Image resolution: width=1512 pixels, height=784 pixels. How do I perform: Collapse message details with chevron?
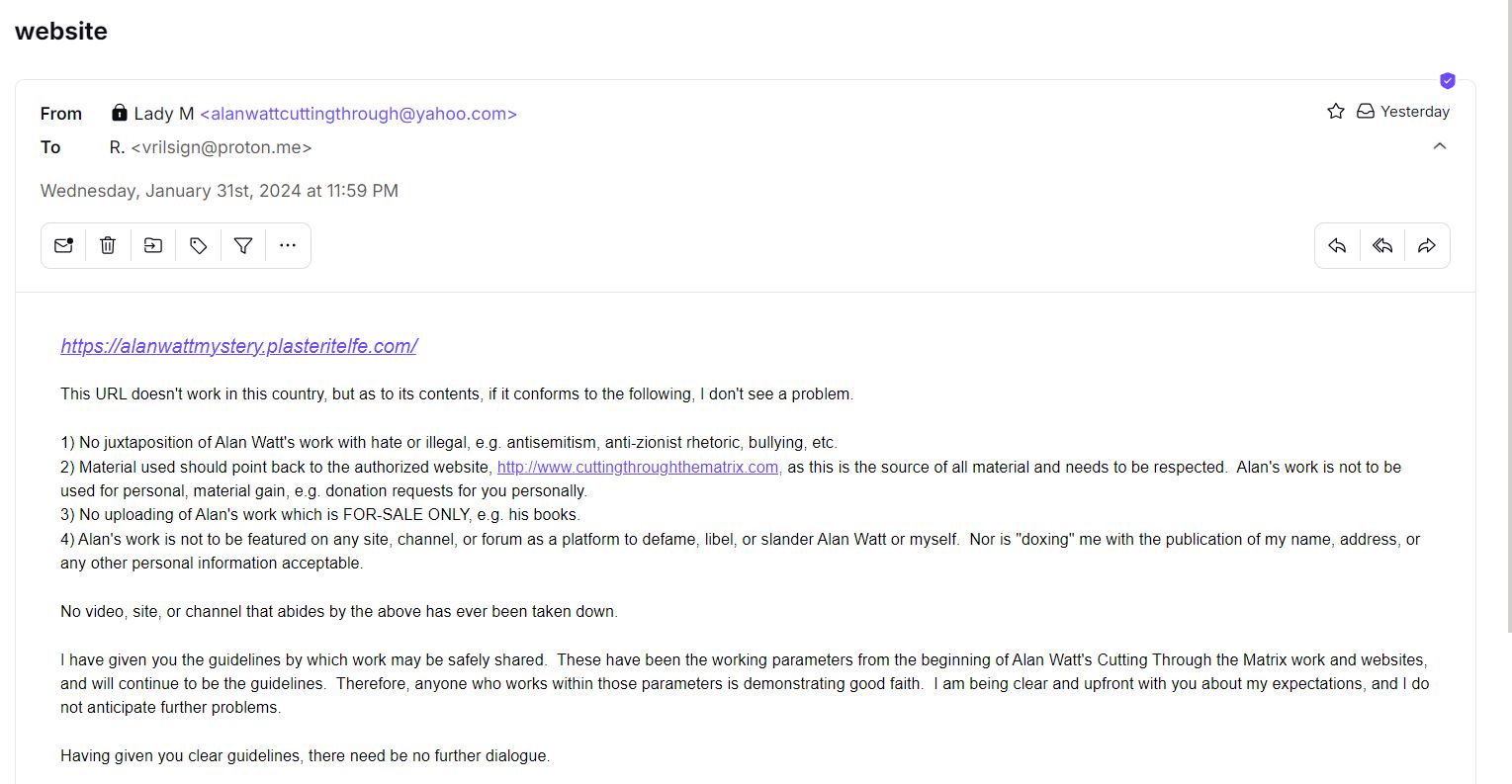tap(1440, 146)
